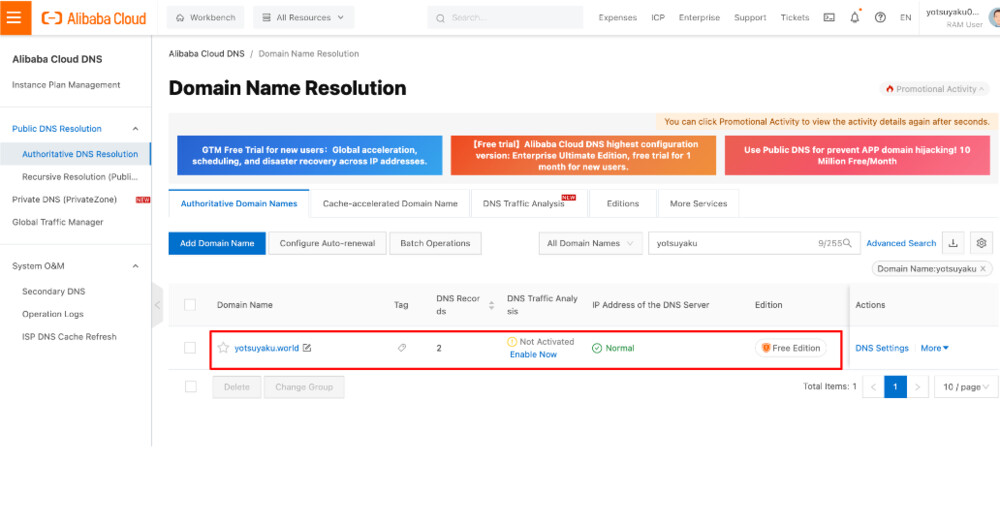Image resolution: width=1000 pixels, height=524 pixels.
Task: Expand the More actions menu
Action: (x=934, y=348)
